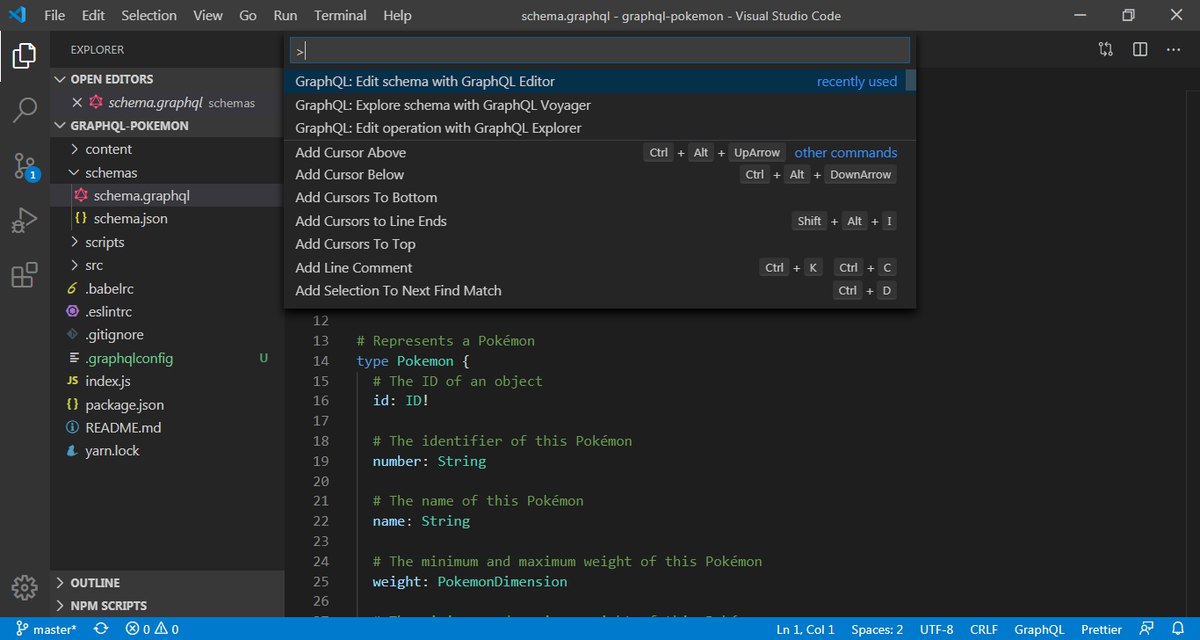Open the Run and Debug view
This screenshot has height=640, width=1200.
click(x=25, y=221)
